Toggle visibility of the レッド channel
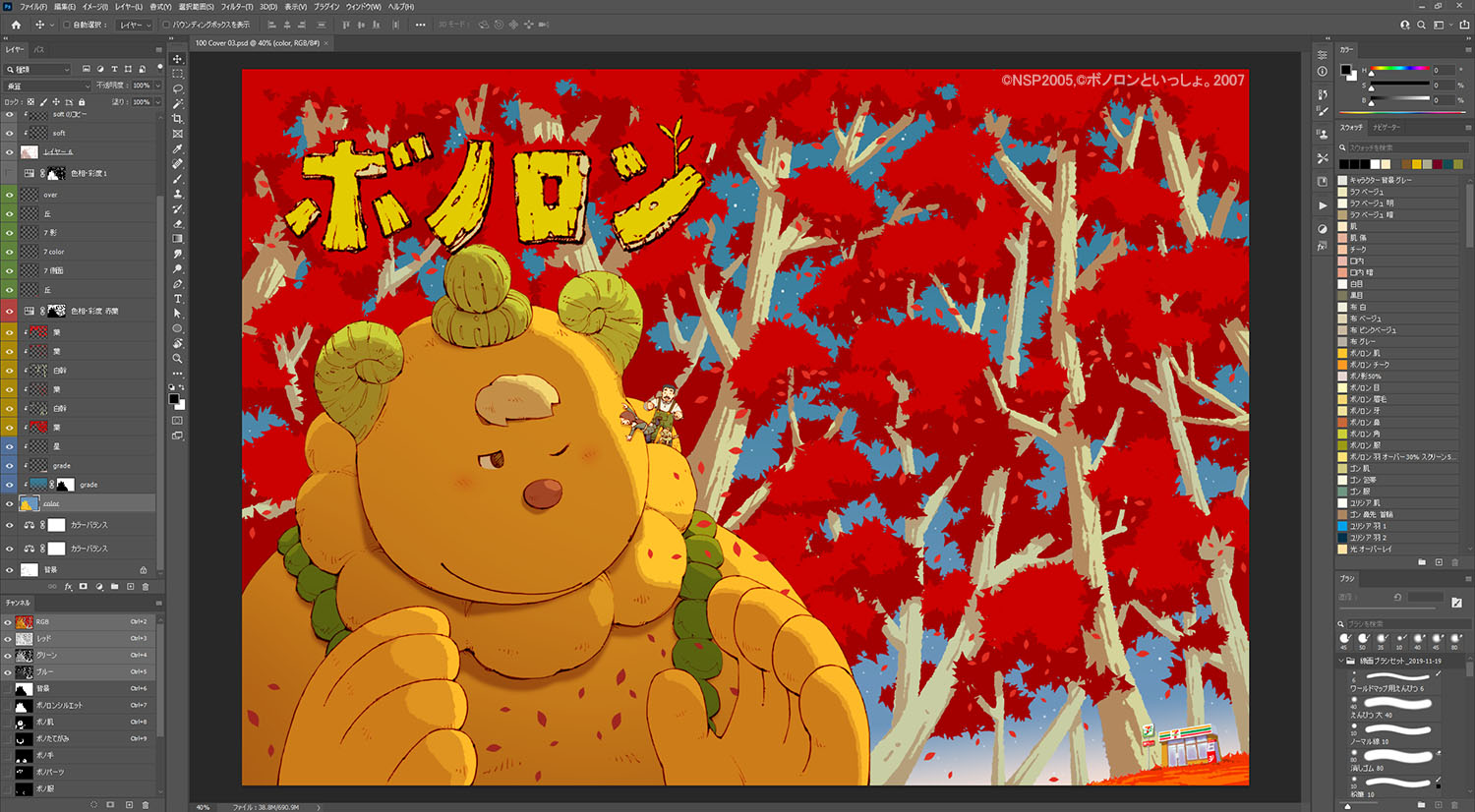 8,639
